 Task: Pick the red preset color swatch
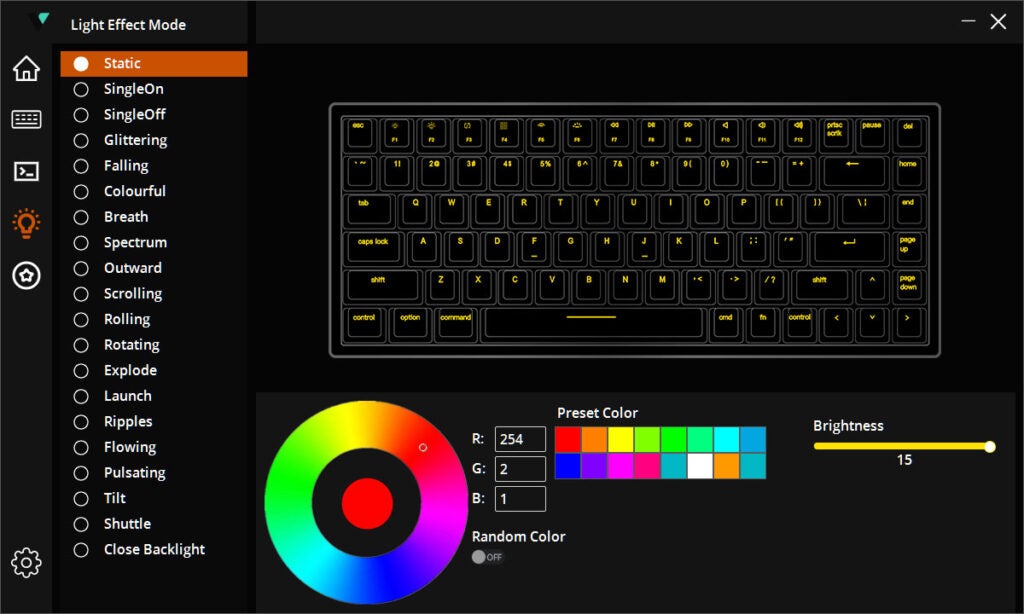[x=568, y=440]
